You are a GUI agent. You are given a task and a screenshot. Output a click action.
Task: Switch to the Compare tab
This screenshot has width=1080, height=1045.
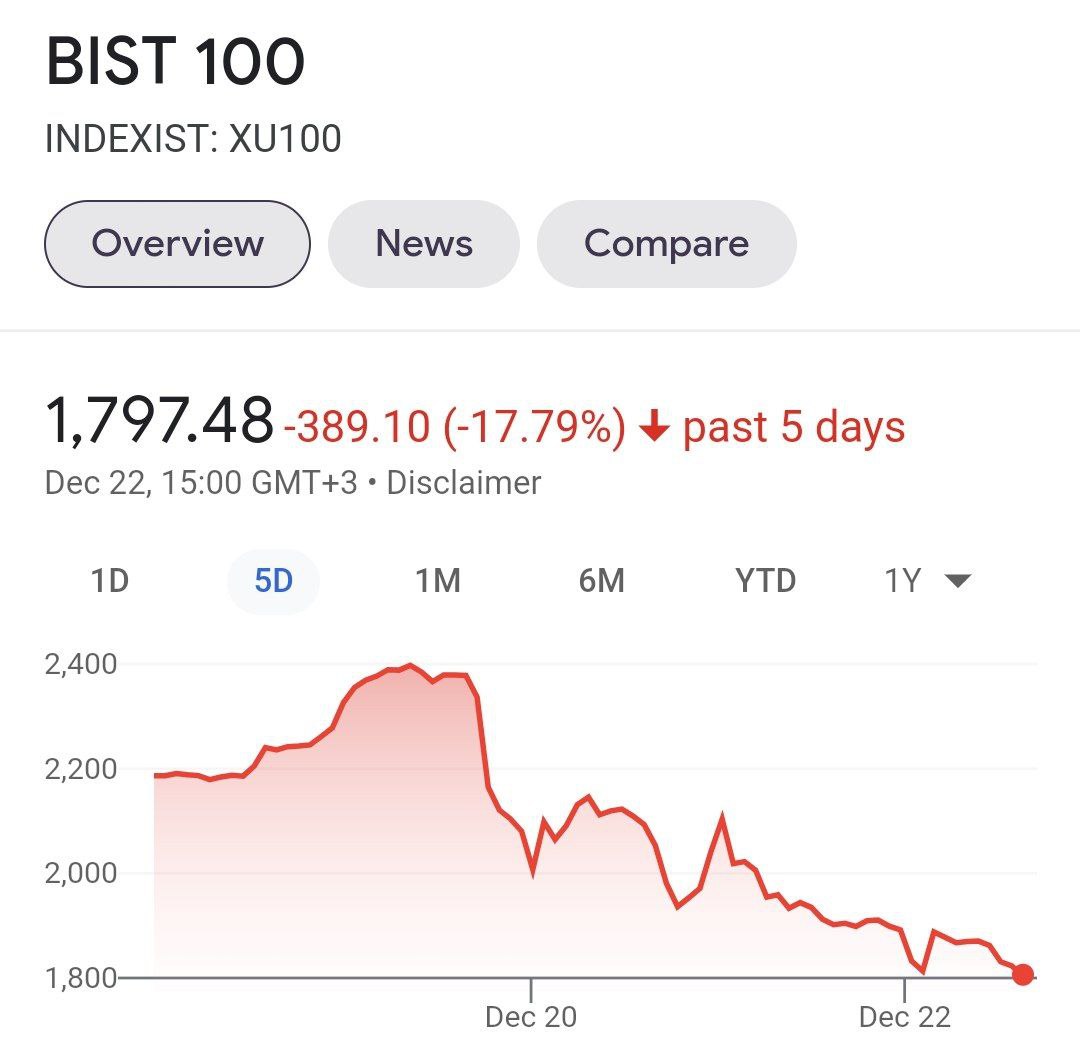click(666, 244)
